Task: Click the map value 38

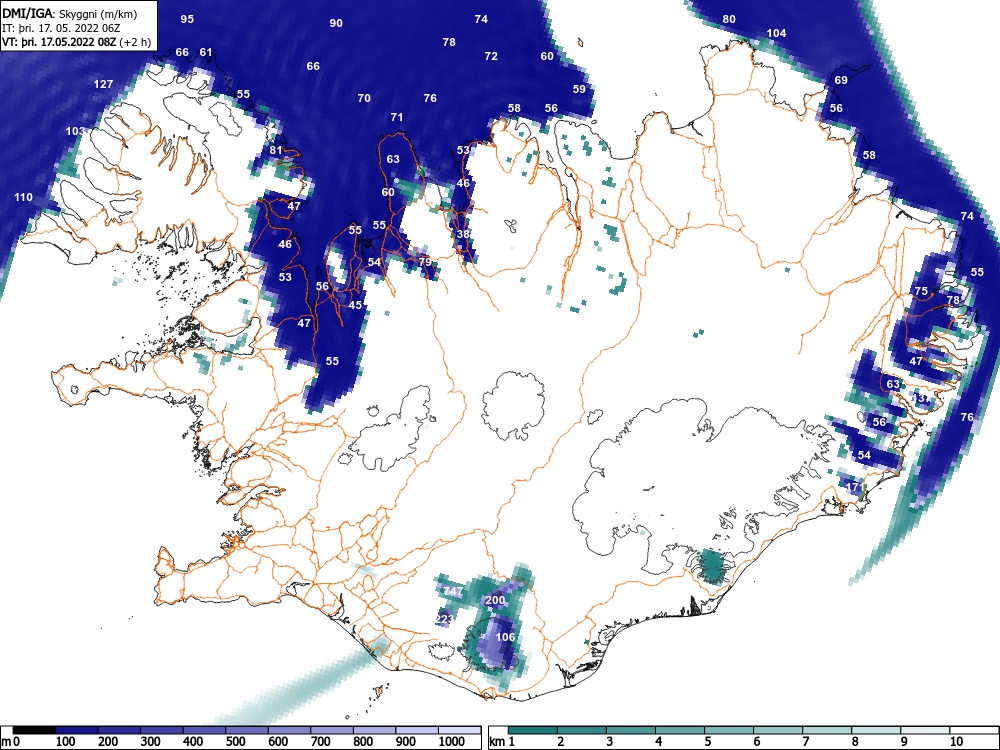Action: pyautogui.click(x=463, y=234)
